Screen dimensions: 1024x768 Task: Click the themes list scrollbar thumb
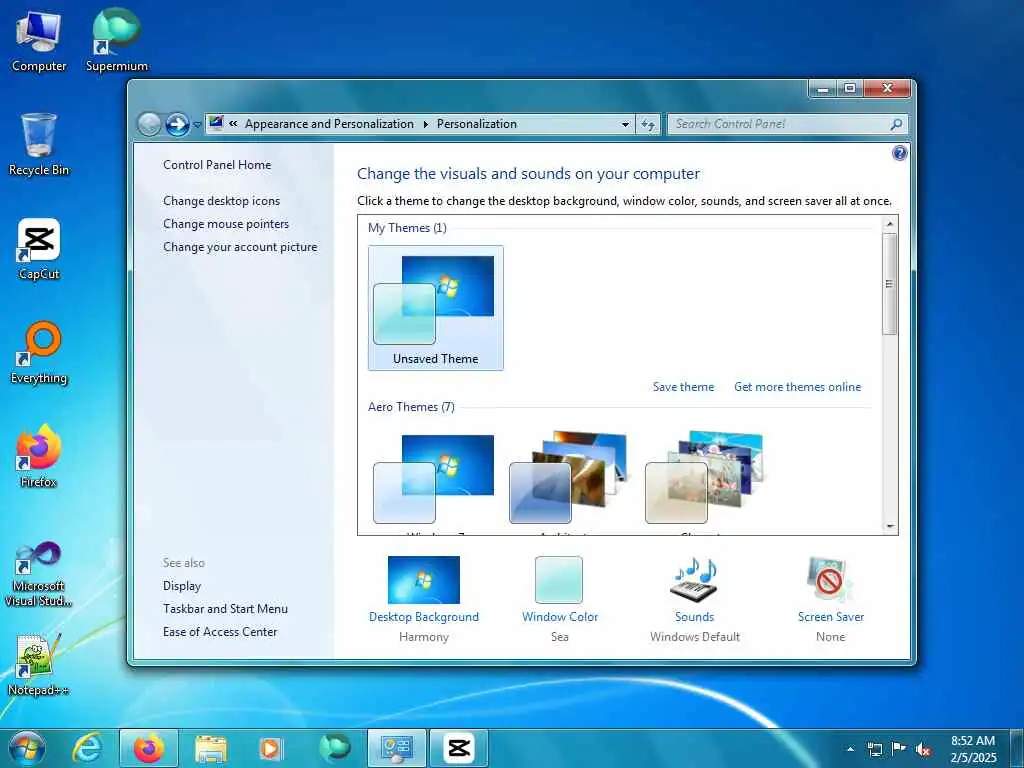[889, 284]
